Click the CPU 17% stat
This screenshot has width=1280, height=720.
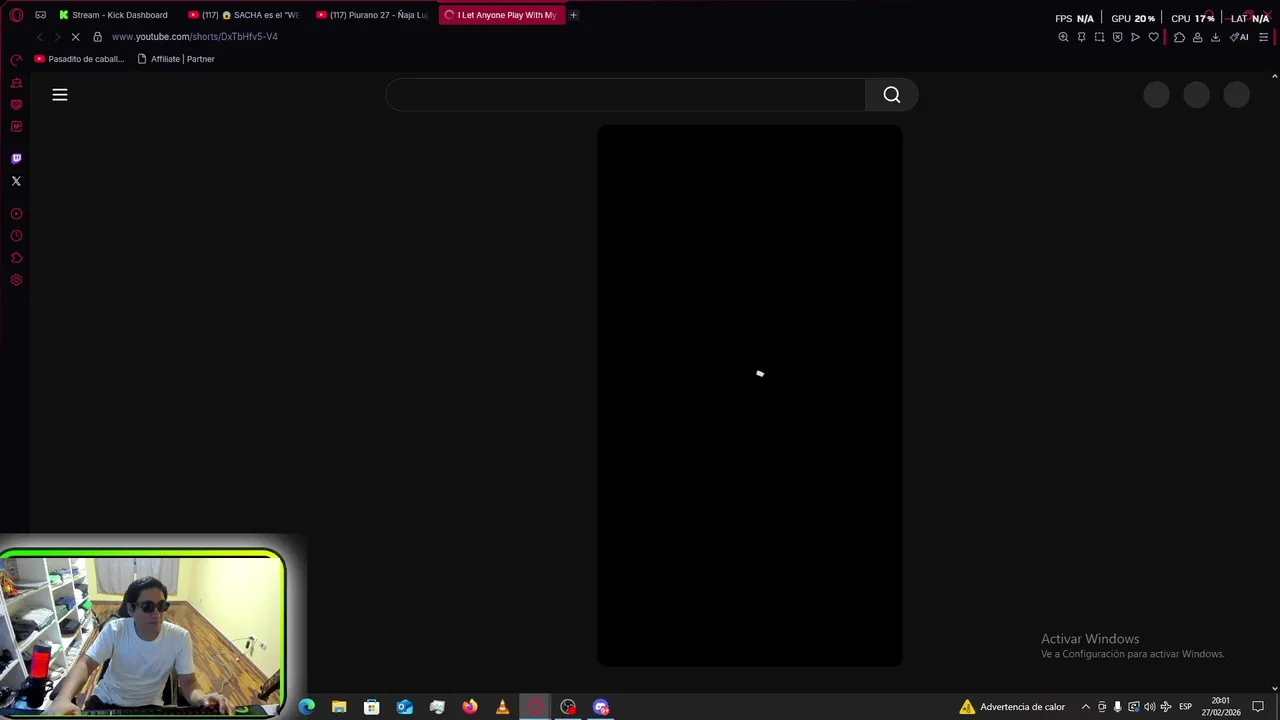[x=1192, y=18]
